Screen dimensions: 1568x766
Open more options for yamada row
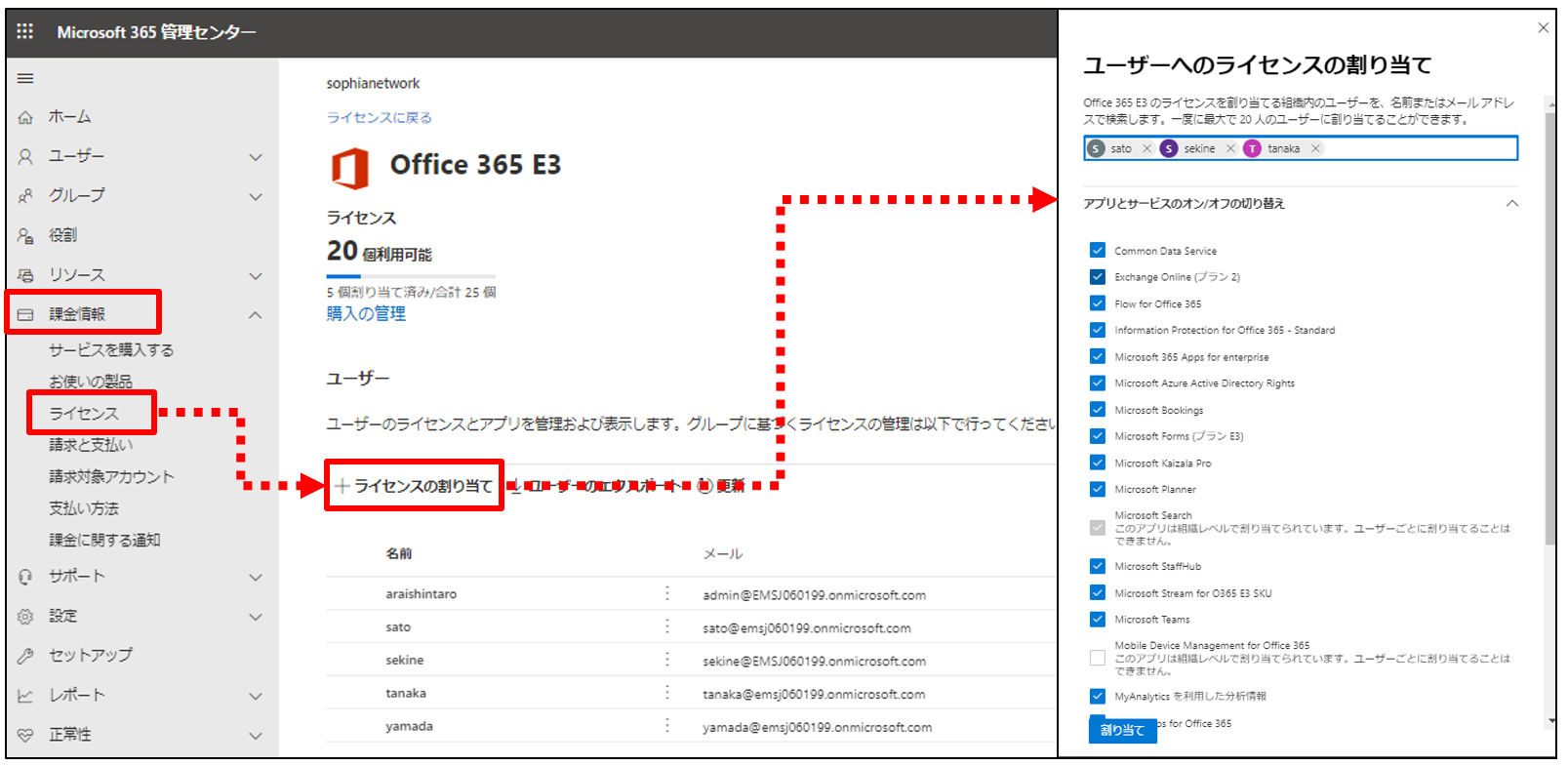(x=667, y=726)
